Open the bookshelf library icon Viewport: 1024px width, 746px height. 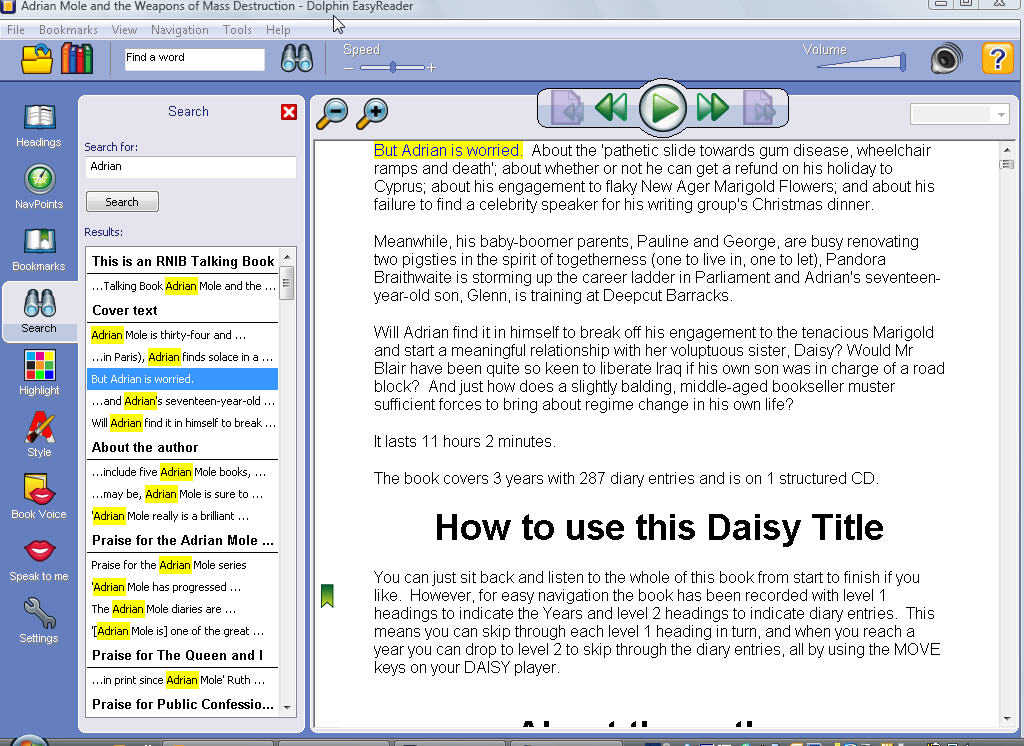point(77,58)
